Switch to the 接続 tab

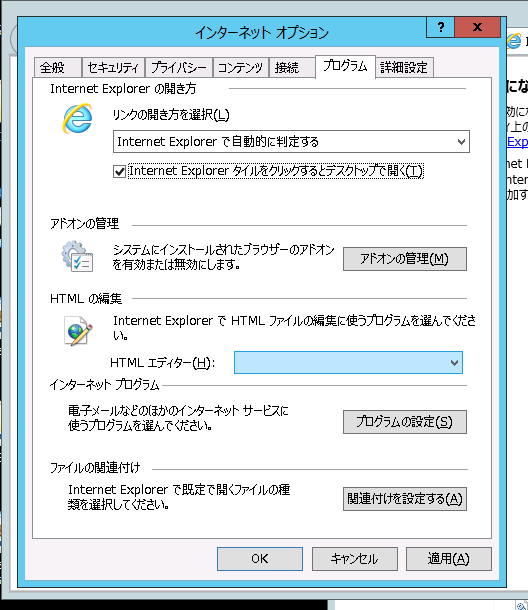click(x=292, y=68)
